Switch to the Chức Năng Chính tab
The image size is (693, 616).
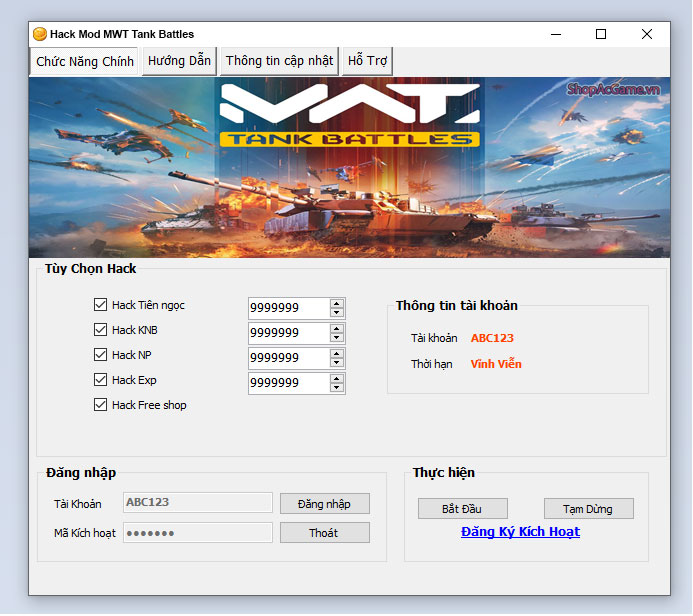(84, 61)
